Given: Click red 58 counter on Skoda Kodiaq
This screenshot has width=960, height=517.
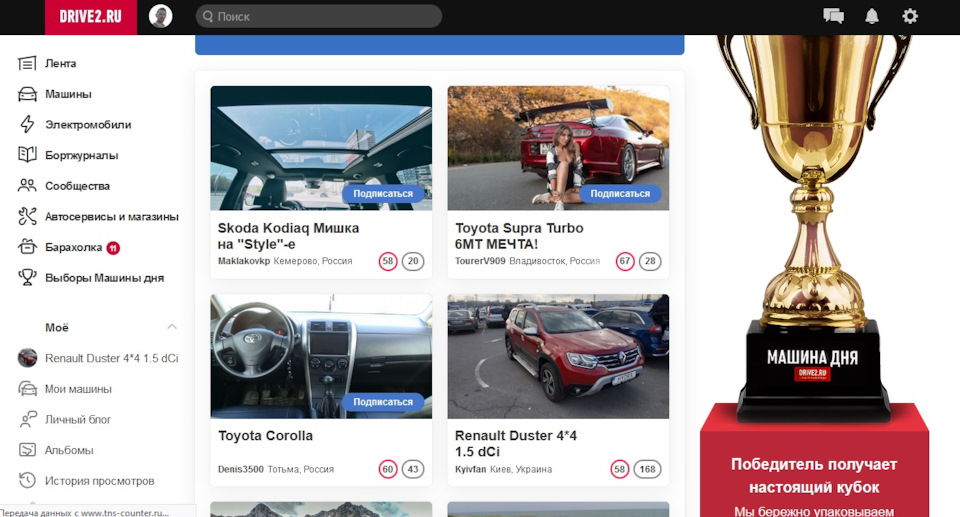Looking at the screenshot, I should [388, 261].
